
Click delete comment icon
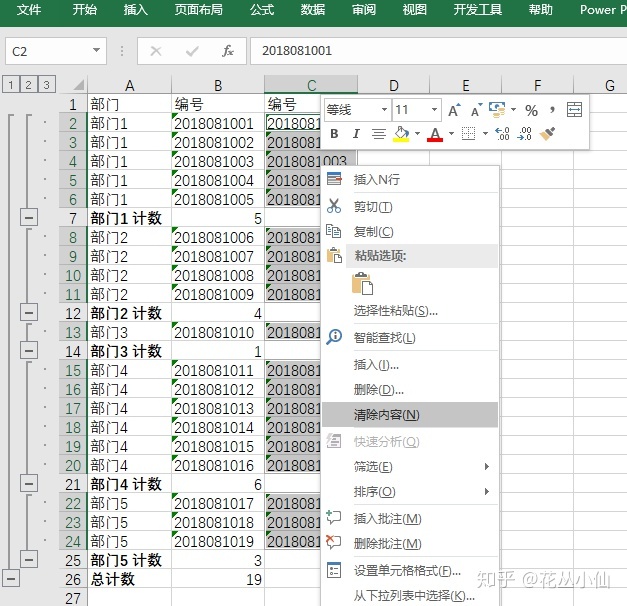[333, 542]
